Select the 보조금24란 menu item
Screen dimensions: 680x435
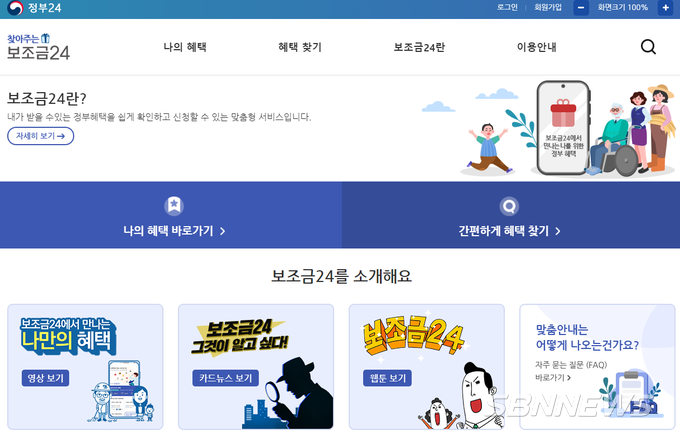pos(419,47)
